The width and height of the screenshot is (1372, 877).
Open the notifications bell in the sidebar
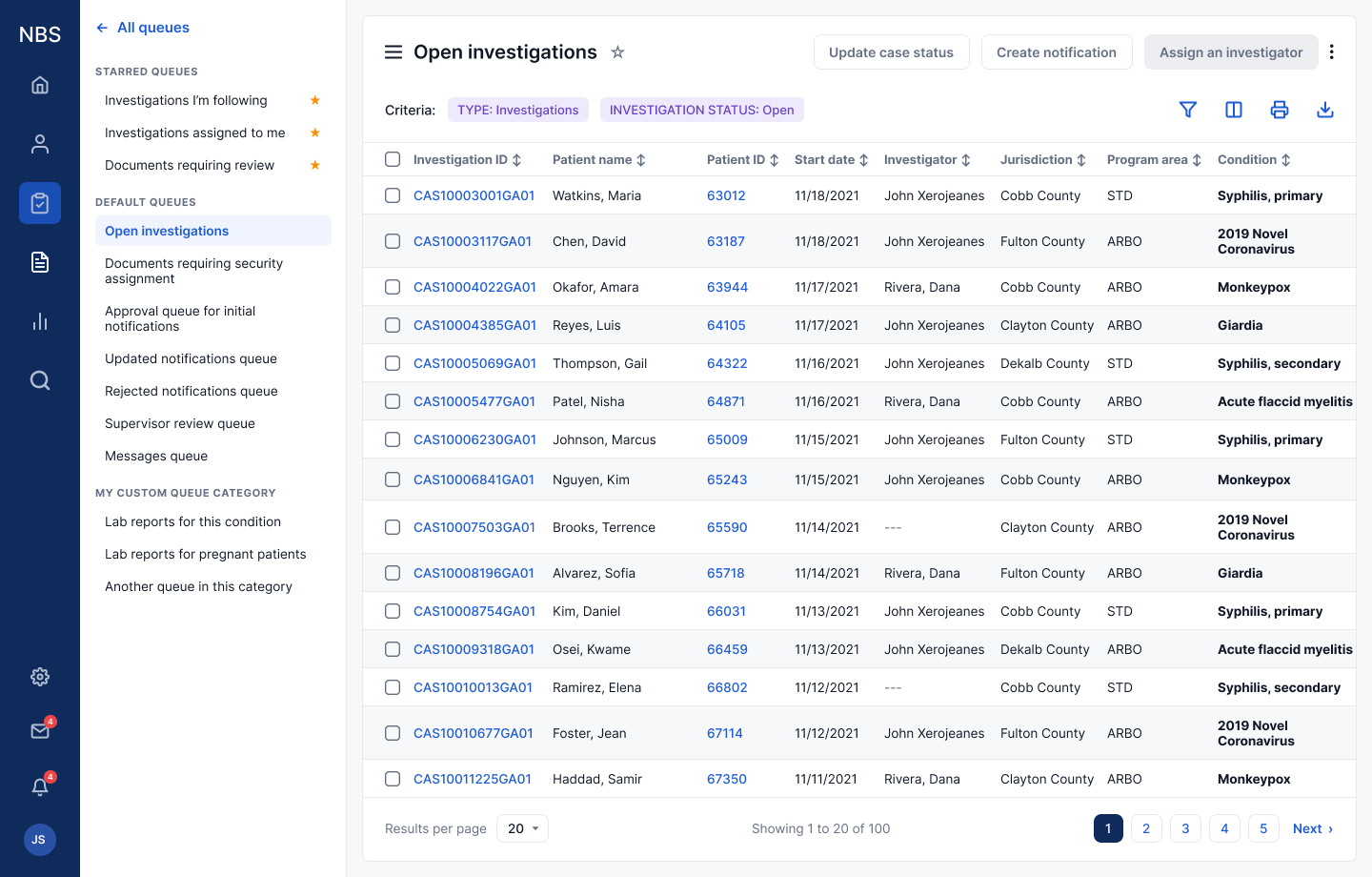(40, 786)
